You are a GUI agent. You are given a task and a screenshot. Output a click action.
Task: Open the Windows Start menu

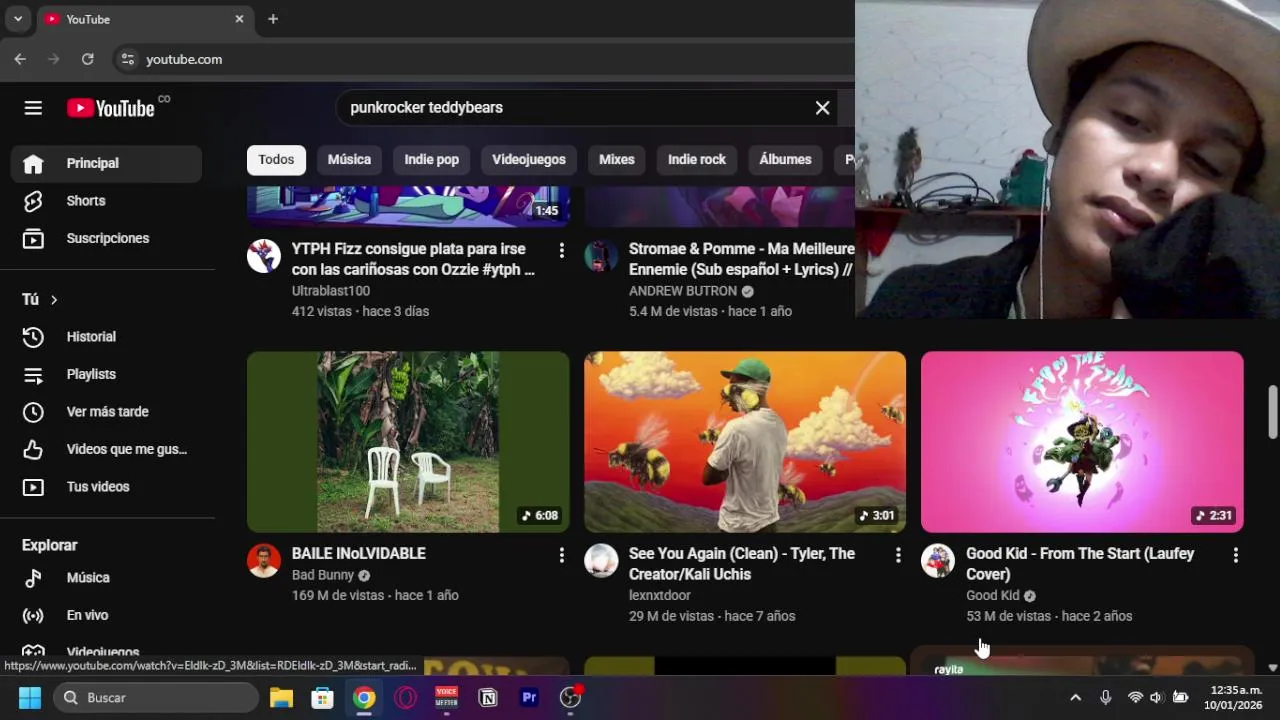pyautogui.click(x=30, y=698)
